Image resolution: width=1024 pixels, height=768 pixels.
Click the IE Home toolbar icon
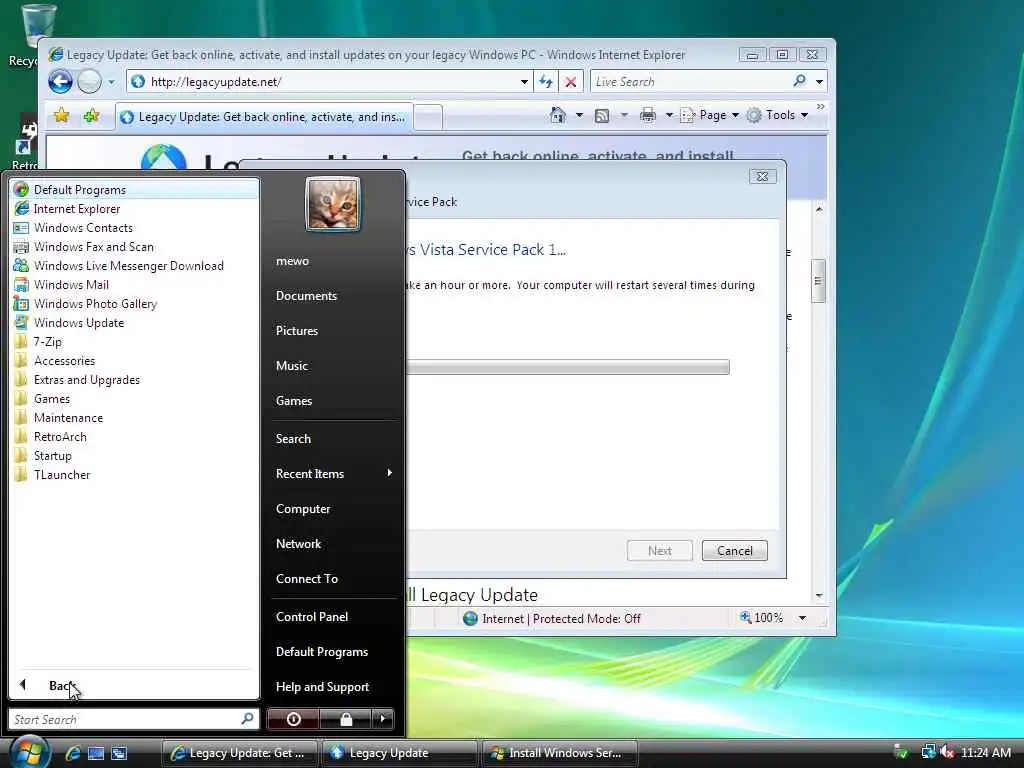tap(558, 116)
